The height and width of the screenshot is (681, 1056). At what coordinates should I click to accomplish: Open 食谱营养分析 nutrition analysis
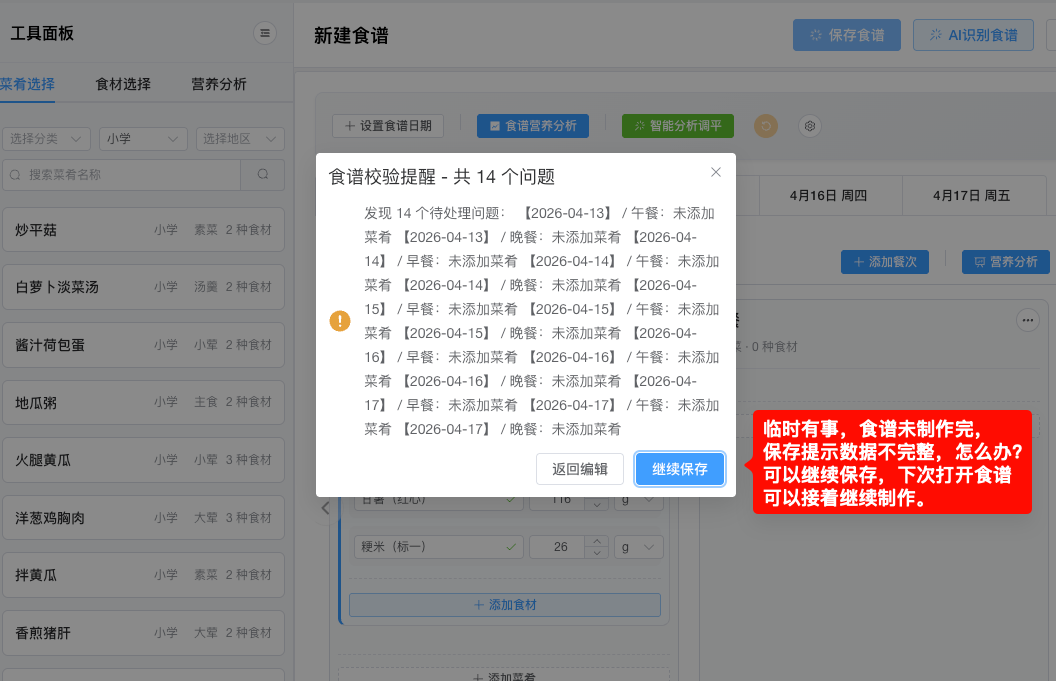tap(532, 125)
